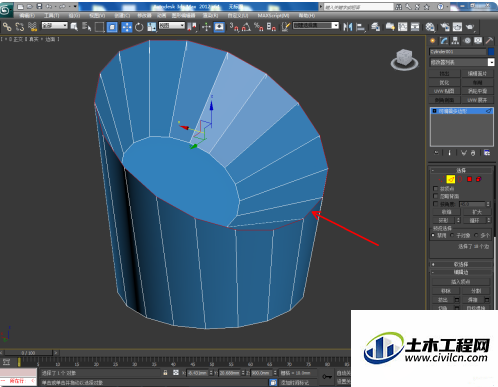Viewport: 498px width, 387px height.
Task: Open the 全部 selection filter dropdown
Action: click(55, 25)
